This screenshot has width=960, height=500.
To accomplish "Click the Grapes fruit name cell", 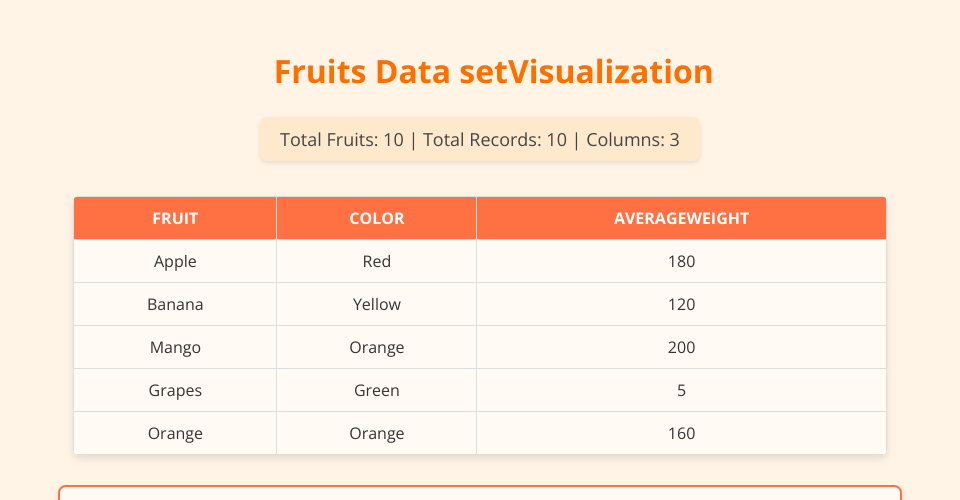I will [175, 391].
